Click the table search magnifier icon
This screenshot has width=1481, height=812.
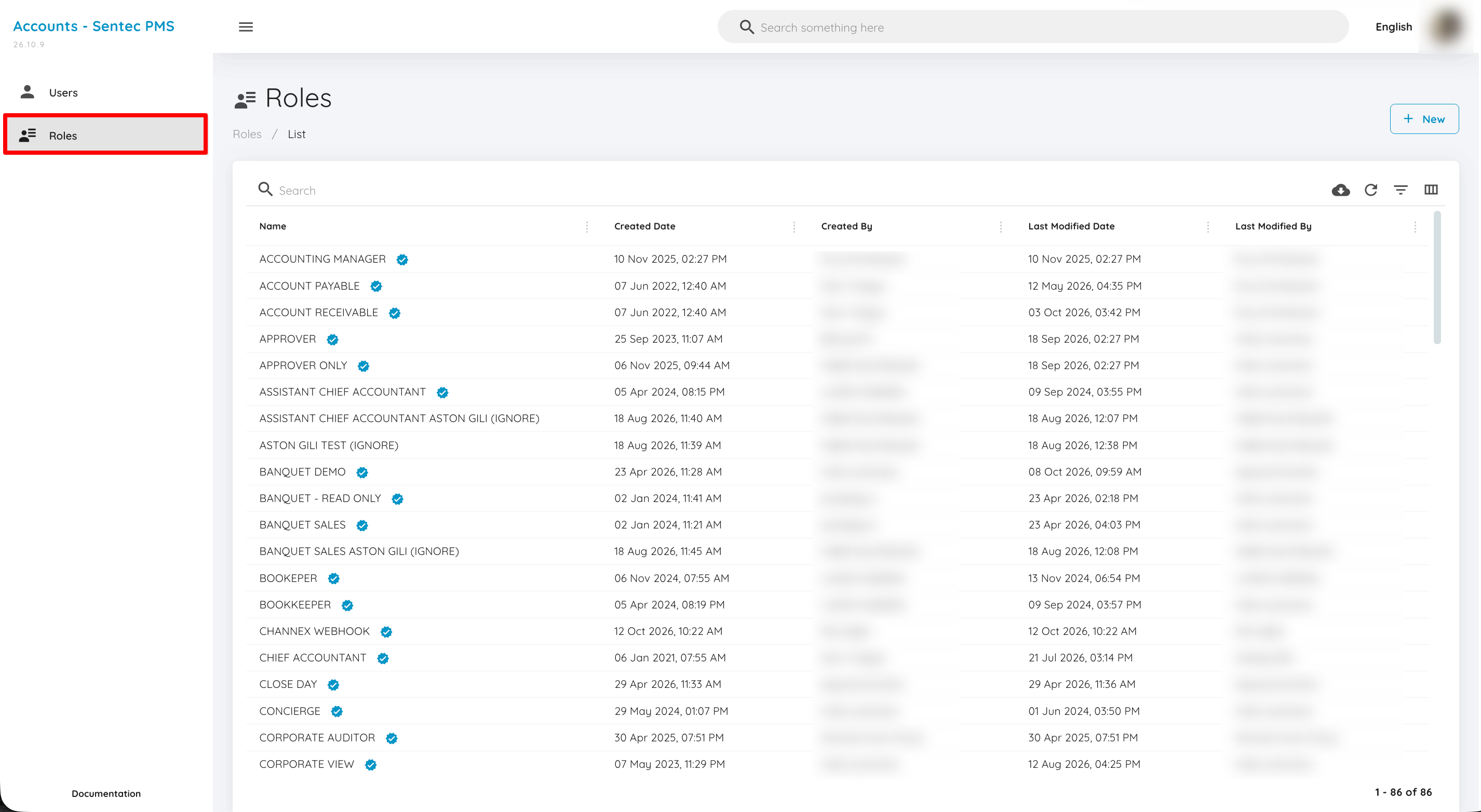tap(265, 189)
